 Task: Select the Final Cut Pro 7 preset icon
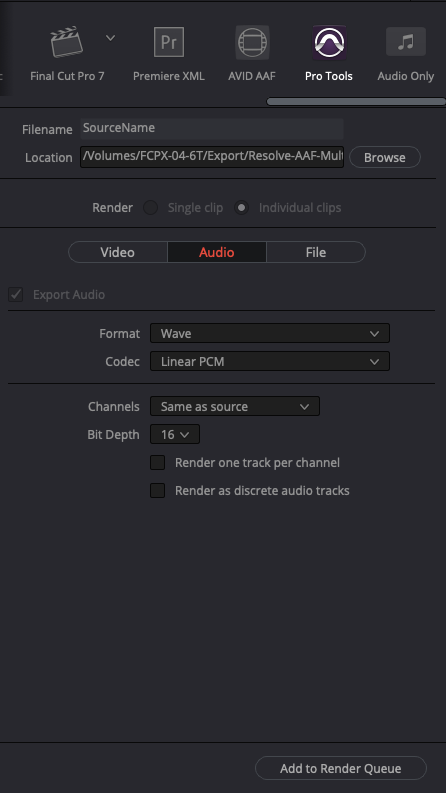point(67,42)
